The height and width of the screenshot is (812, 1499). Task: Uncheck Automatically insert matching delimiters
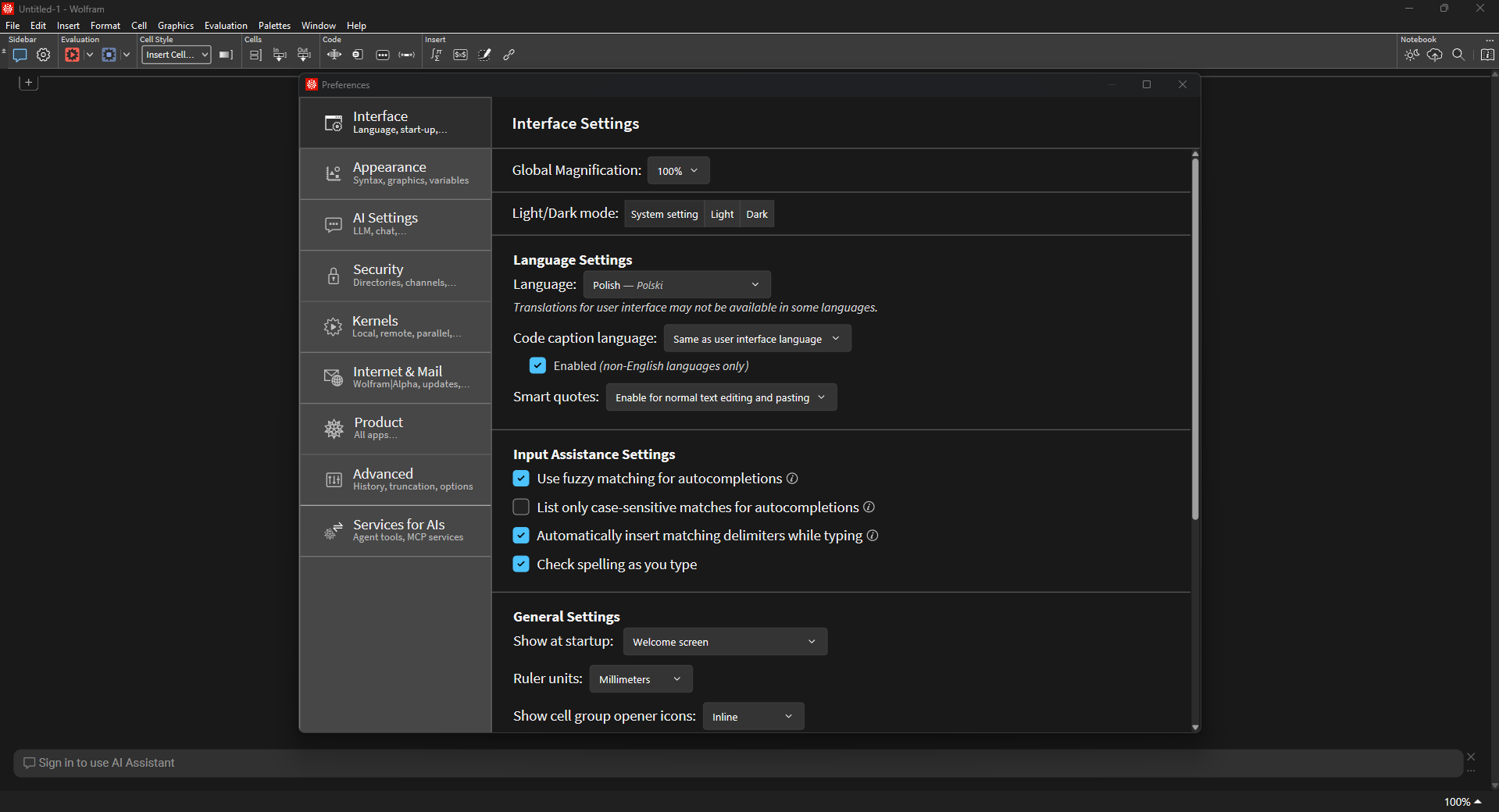[521, 536]
